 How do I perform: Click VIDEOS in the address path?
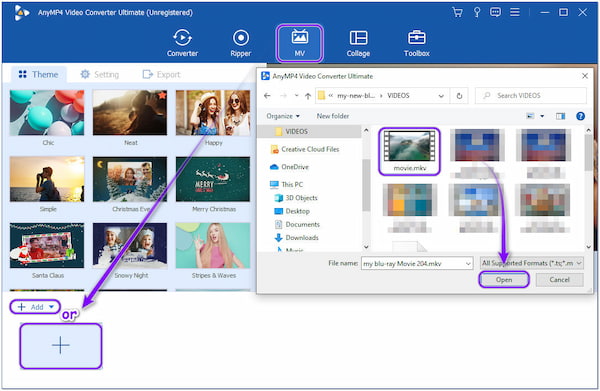coord(398,96)
